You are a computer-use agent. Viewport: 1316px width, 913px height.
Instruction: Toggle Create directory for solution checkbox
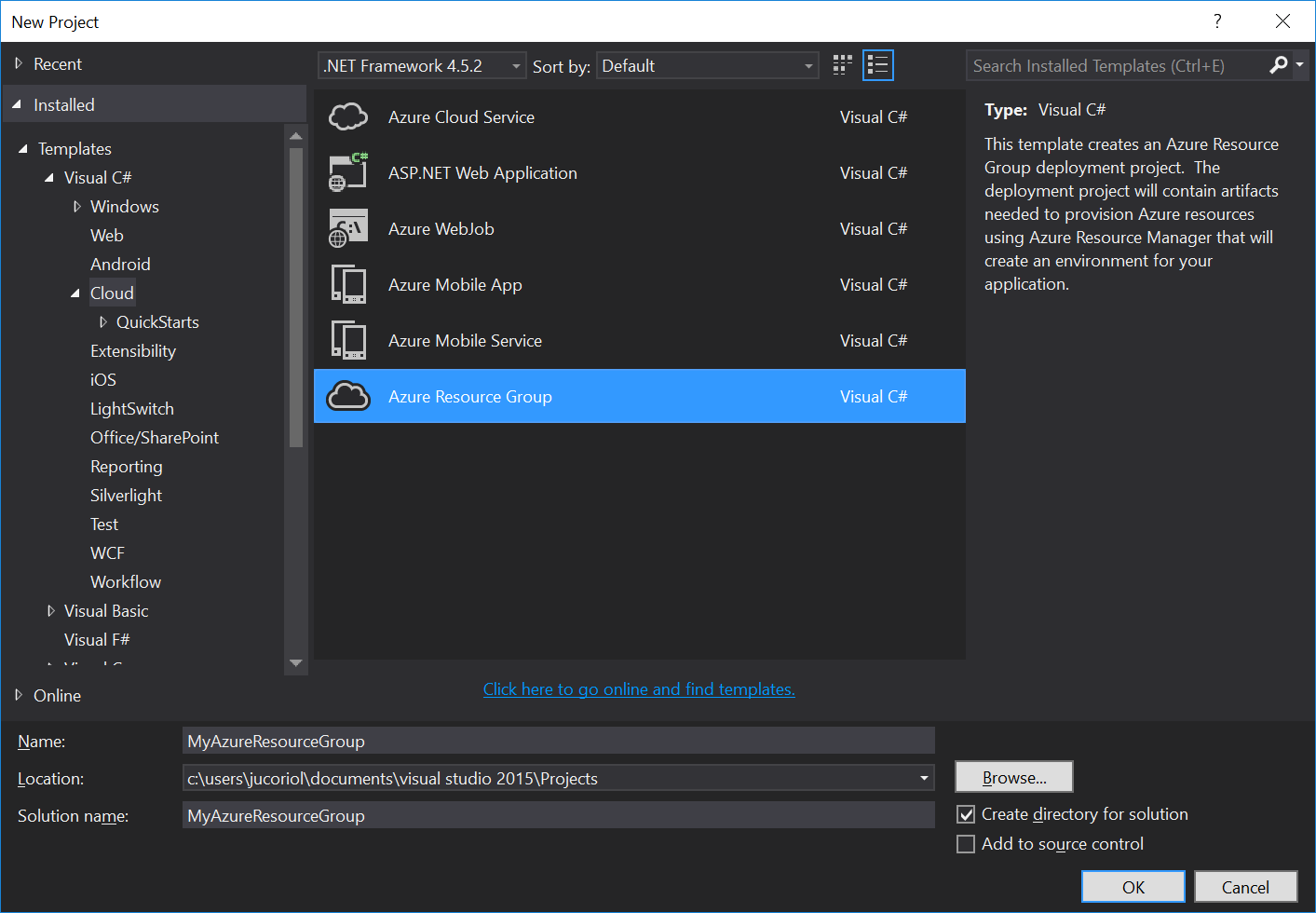point(966,814)
